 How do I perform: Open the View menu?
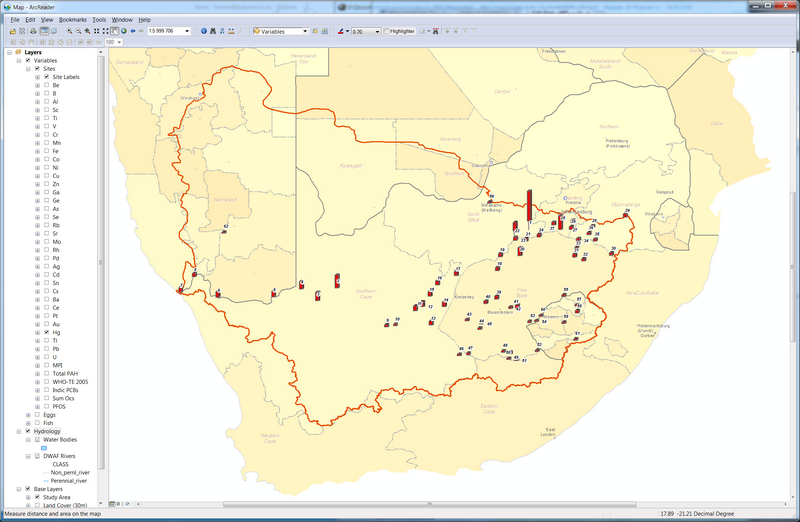(46, 19)
